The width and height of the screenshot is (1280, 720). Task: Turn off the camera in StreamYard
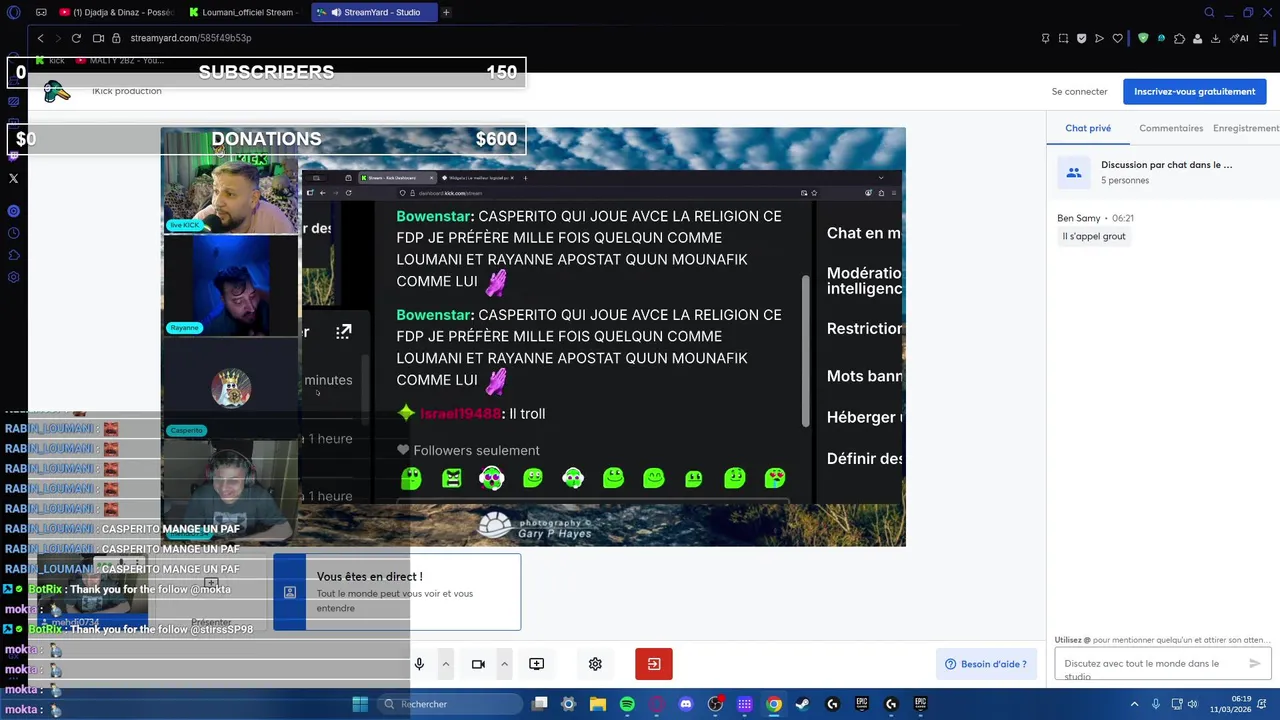point(478,664)
